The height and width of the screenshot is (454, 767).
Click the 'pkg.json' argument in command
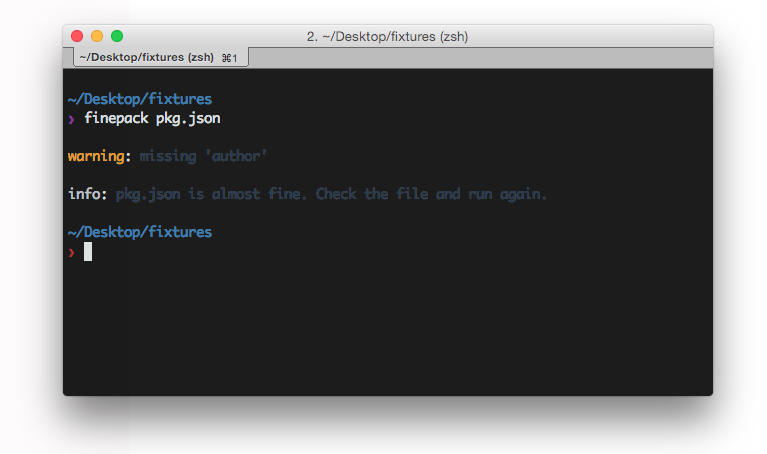click(x=188, y=119)
